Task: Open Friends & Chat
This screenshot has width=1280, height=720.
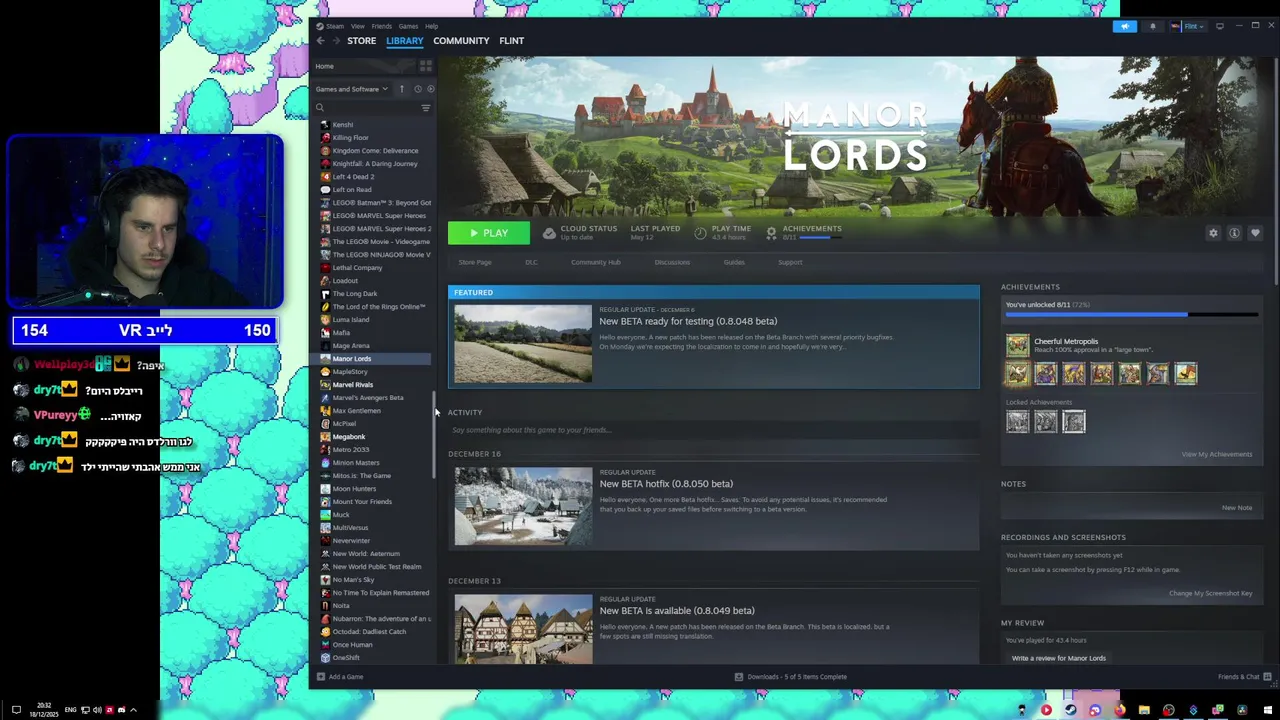Action: click(1244, 677)
